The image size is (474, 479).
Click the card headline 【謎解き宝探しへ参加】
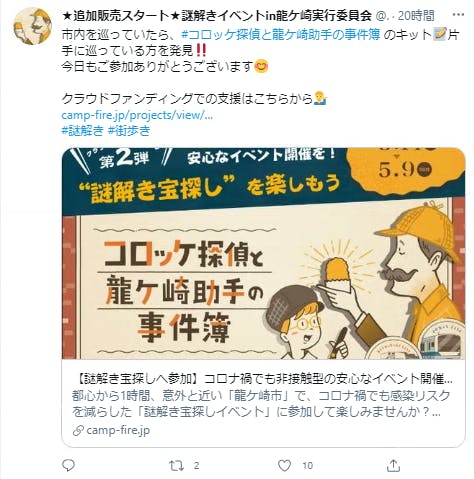tap(138, 379)
